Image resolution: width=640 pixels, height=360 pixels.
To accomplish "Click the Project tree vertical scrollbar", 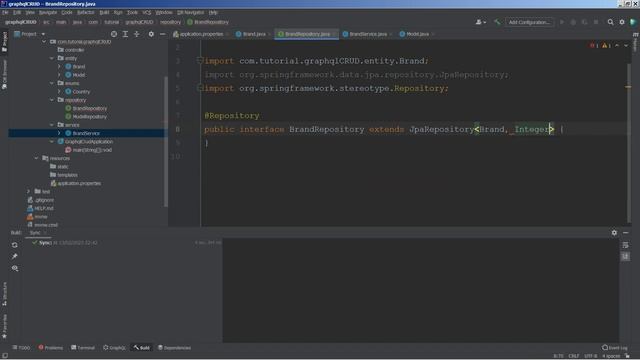I will point(166,141).
